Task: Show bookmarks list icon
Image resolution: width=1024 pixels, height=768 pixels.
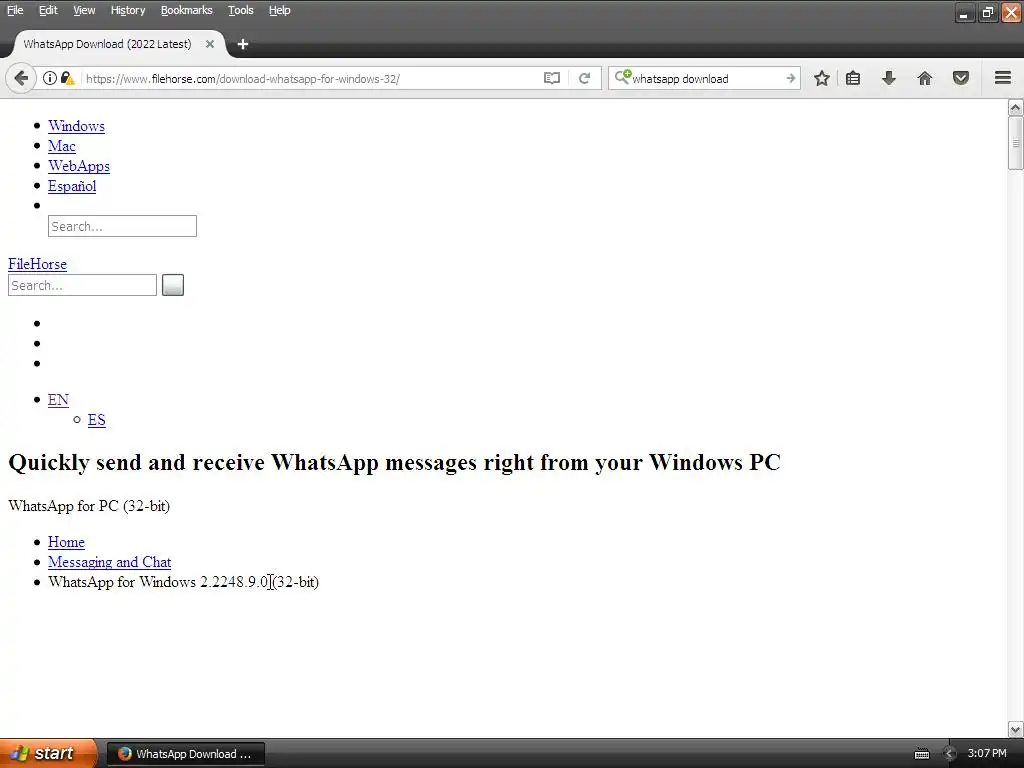Action: [853, 78]
